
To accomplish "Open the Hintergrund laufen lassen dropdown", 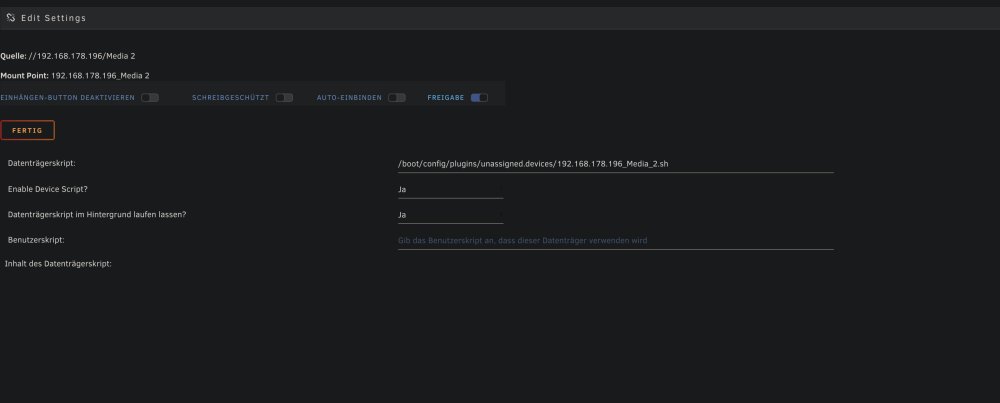I will coord(450,215).
